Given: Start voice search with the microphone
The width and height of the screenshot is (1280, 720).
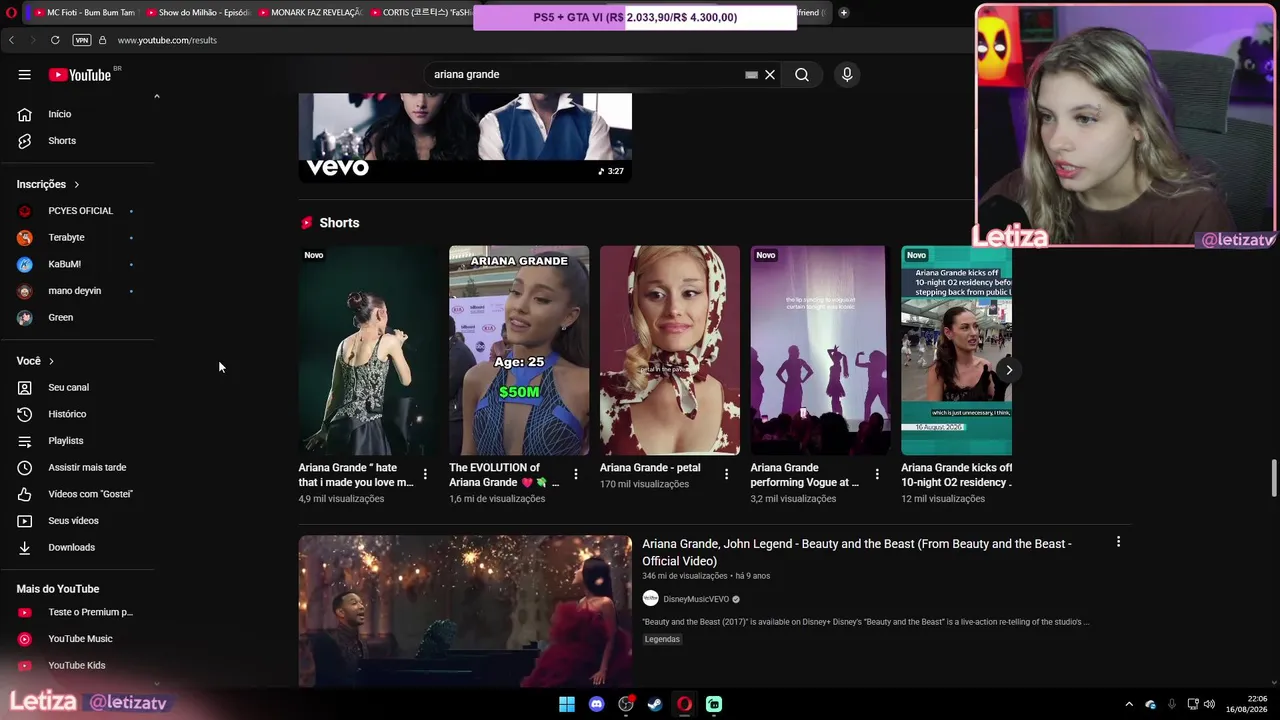Looking at the screenshot, I should [847, 74].
